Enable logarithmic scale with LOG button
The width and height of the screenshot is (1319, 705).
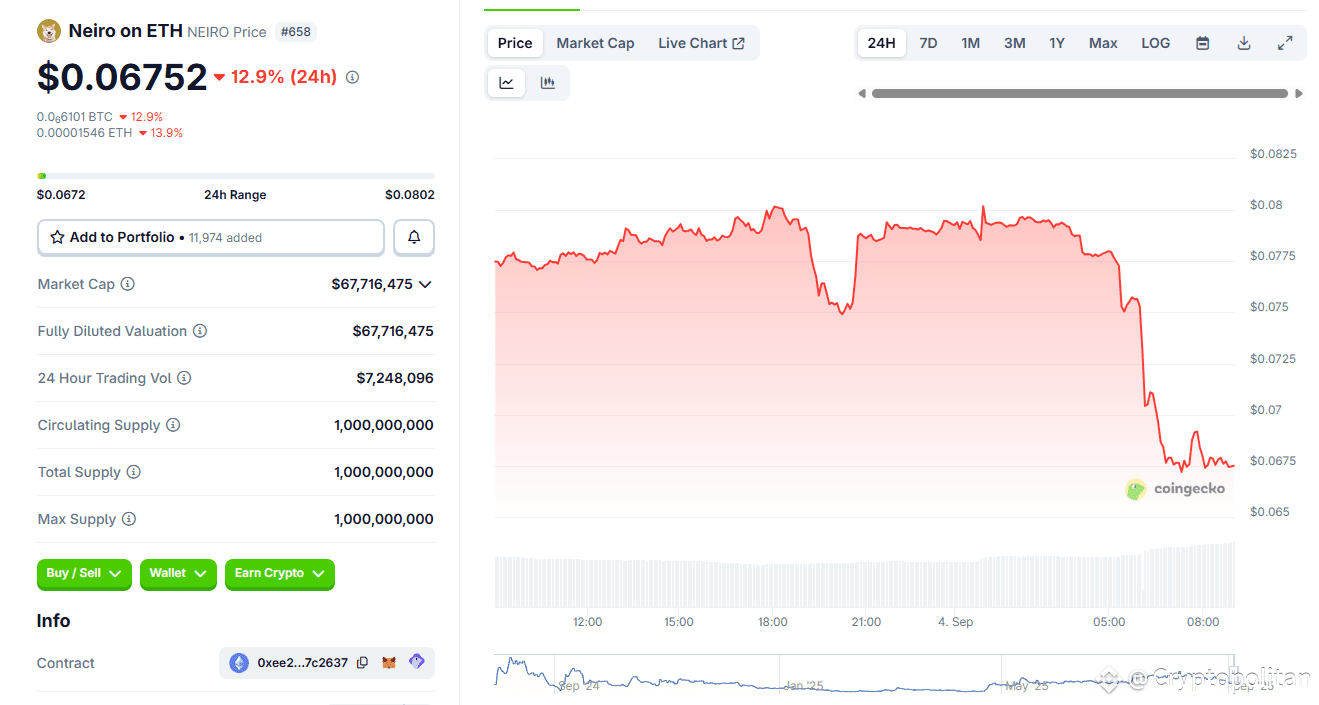(x=1155, y=43)
